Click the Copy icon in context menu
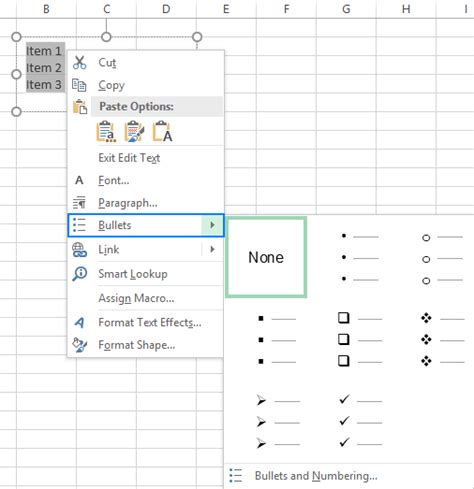The height and width of the screenshot is (489, 474). [x=79, y=85]
